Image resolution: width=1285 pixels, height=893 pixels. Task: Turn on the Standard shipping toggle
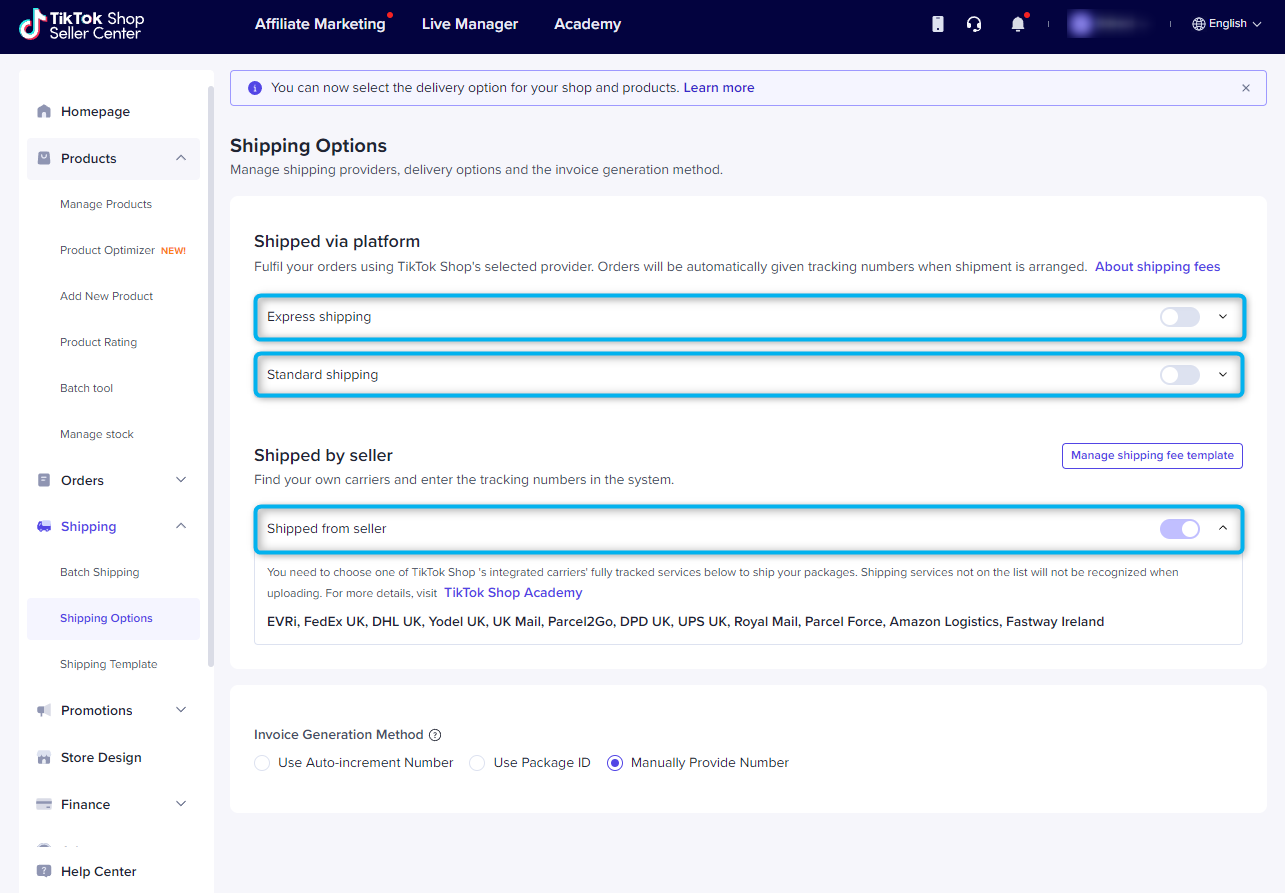tap(1179, 375)
